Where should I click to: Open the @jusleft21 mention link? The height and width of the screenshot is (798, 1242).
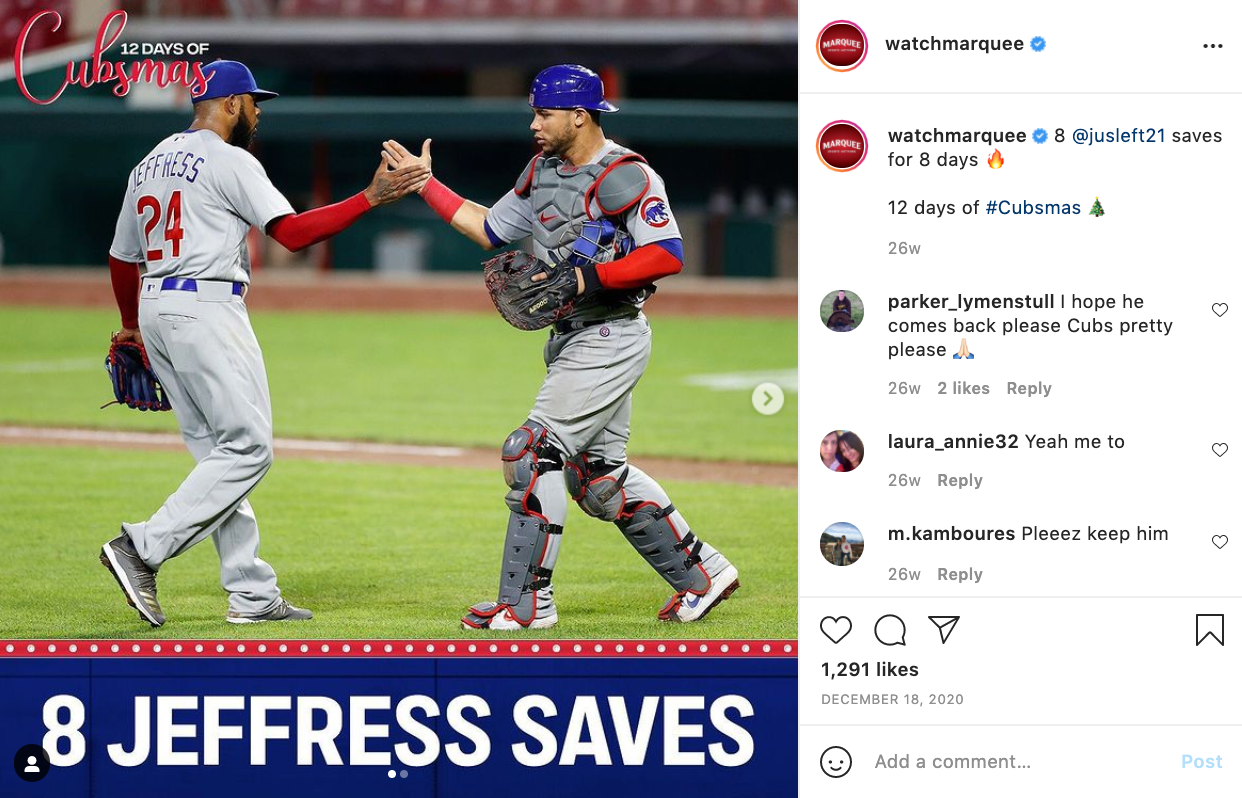[1119, 136]
